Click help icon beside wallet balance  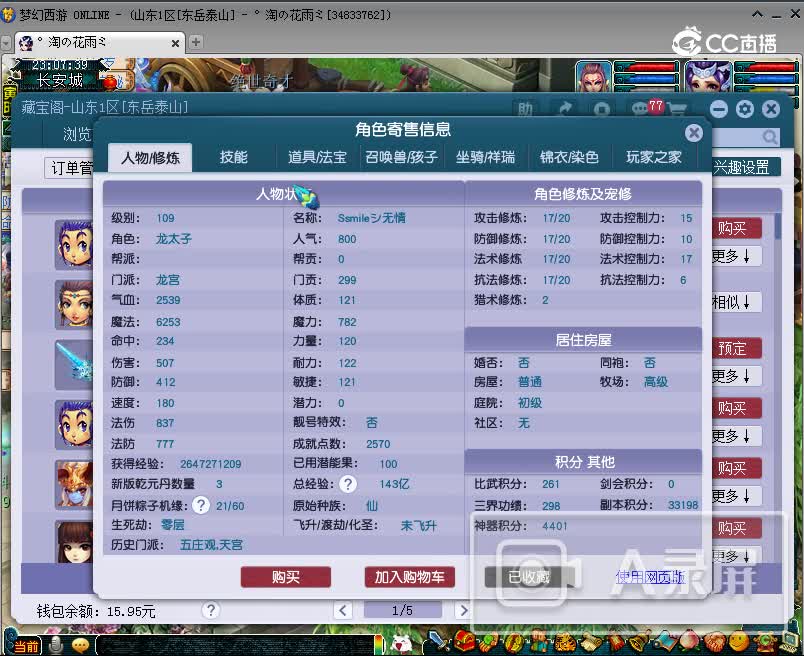coord(210,610)
